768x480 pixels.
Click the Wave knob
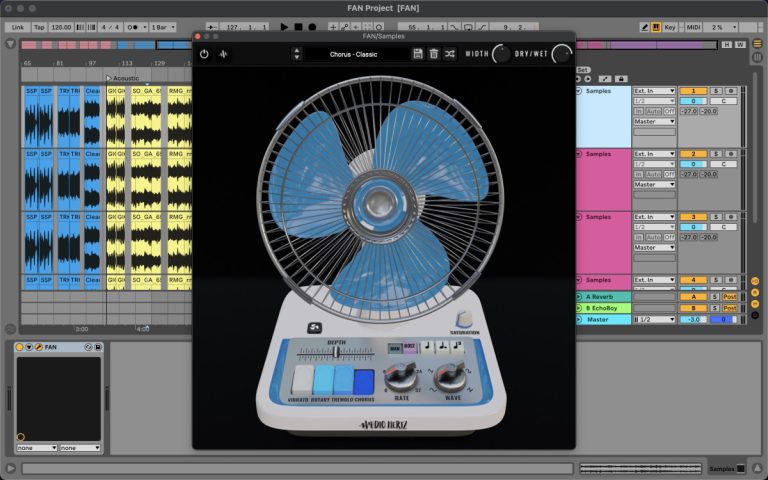(x=450, y=377)
